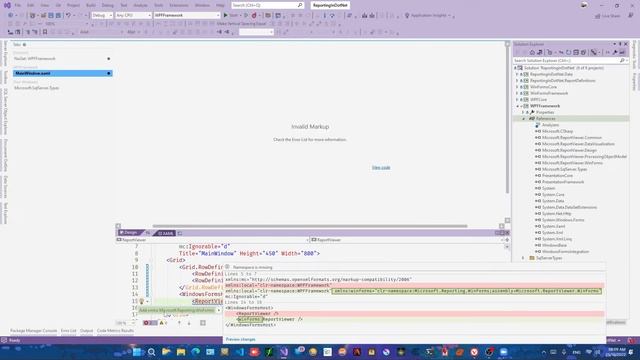Open the Code Metrics Results tab
Viewport: 640px width, 360px height.
[115, 331]
